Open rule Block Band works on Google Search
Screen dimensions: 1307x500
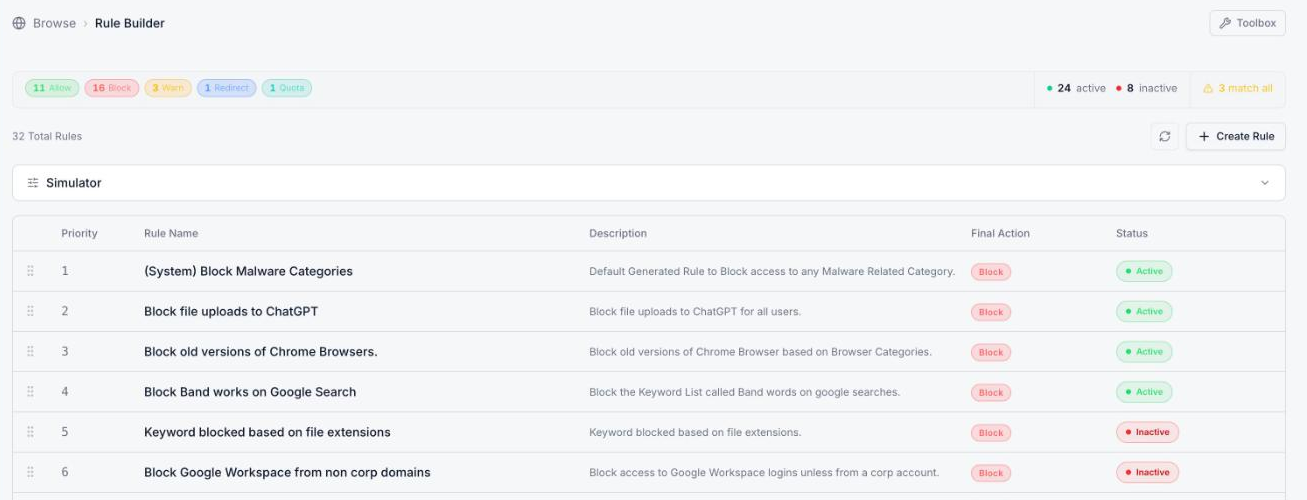coord(250,392)
